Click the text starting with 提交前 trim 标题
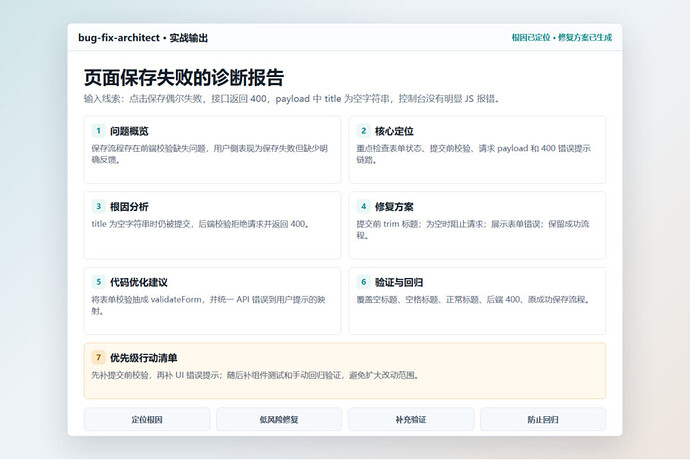The image size is (690, 460). tap(473, 230)
